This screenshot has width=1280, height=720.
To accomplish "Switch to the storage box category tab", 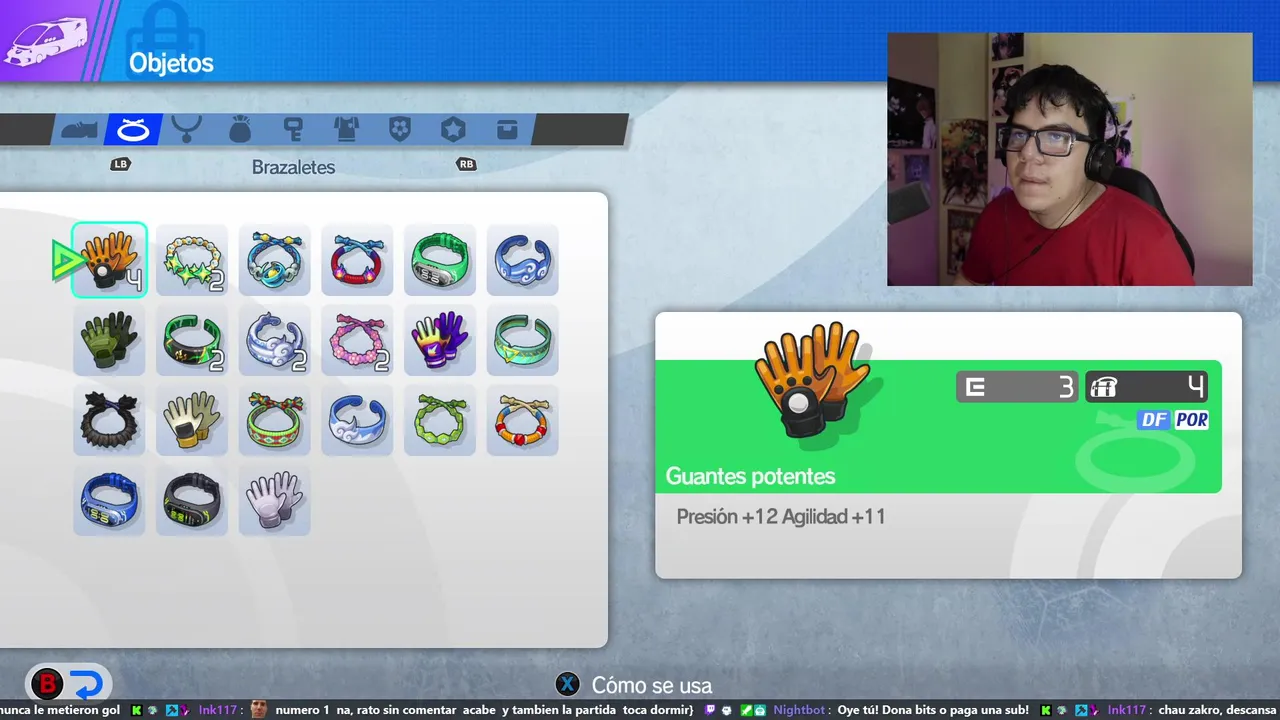I will click(x=507, y=129).
